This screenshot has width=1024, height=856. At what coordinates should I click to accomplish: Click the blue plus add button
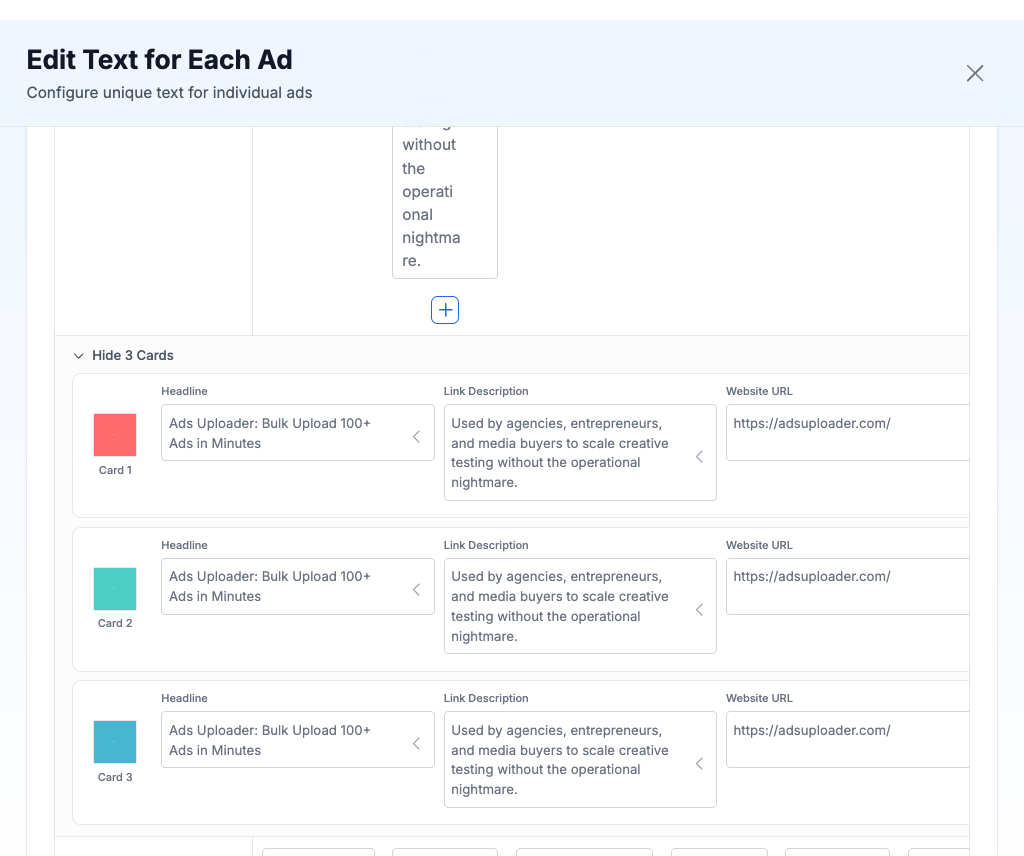pos(445,310)
